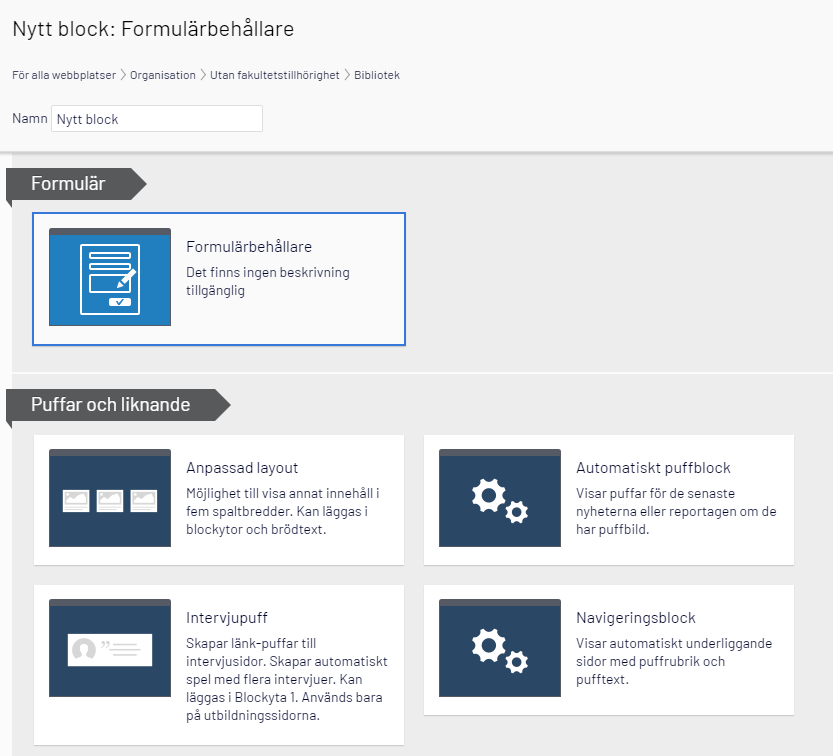This screenshot has height=756, width=833.
Task: Open Utan fakultetstillhörighet breadcrumb
Action: click(x=275, y=75)
